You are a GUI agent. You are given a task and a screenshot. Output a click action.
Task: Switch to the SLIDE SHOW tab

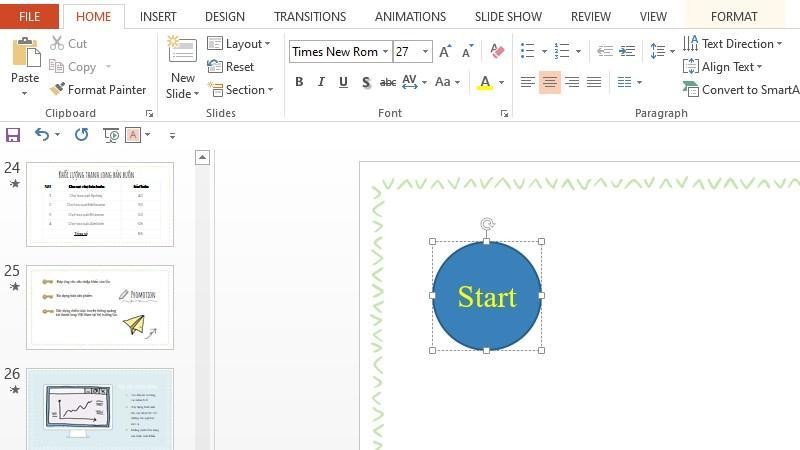point(508,16)
